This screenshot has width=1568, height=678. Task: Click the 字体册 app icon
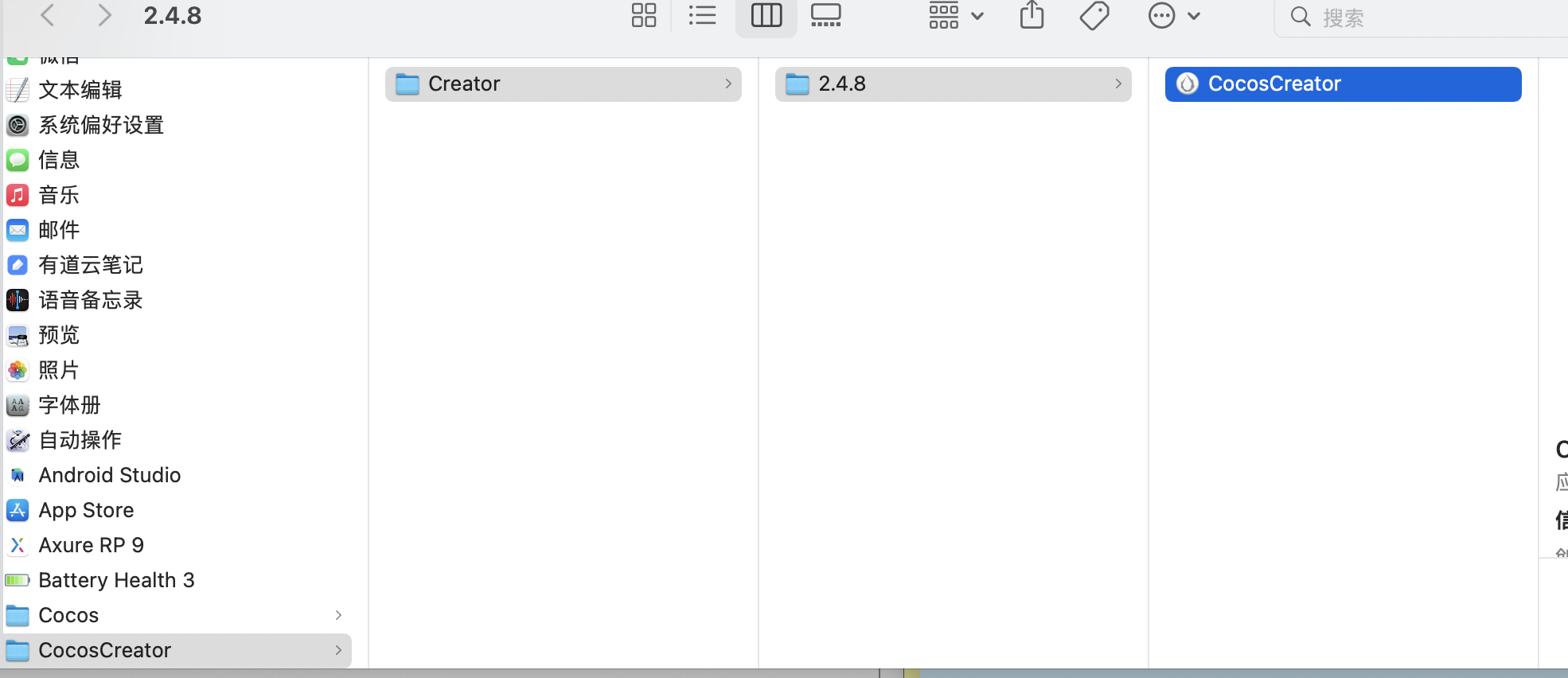[18, 405]
